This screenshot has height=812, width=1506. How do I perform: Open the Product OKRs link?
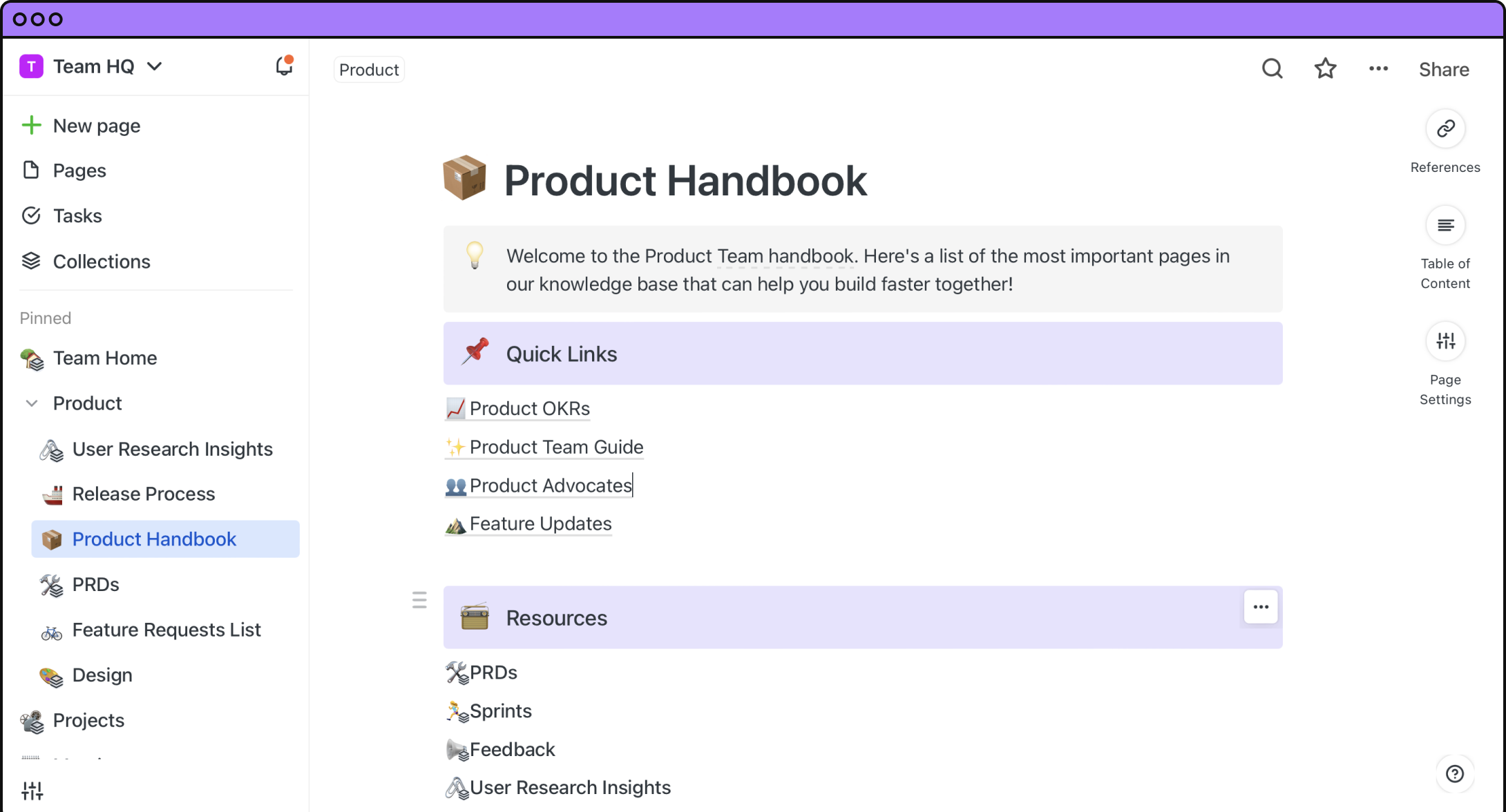pyautogui.click(x=529, y=409)
